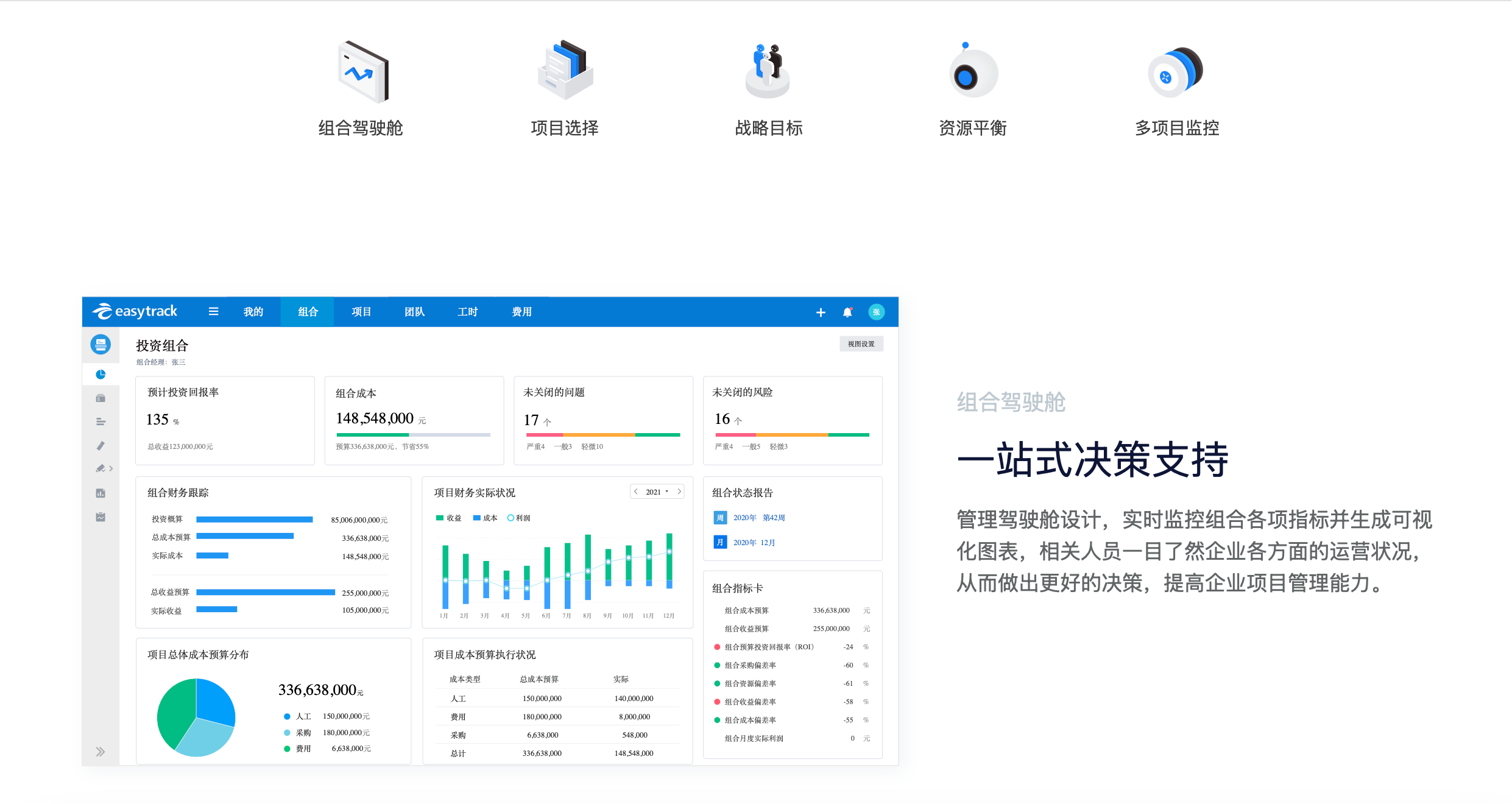Click the hamburger menu icon in navbar

pos(213,311)
